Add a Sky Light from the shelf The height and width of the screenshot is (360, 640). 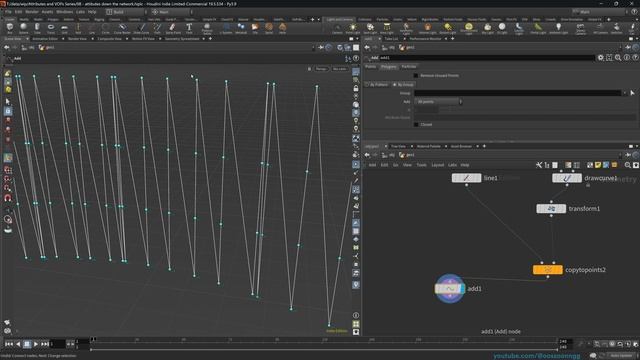click(487, 29)
